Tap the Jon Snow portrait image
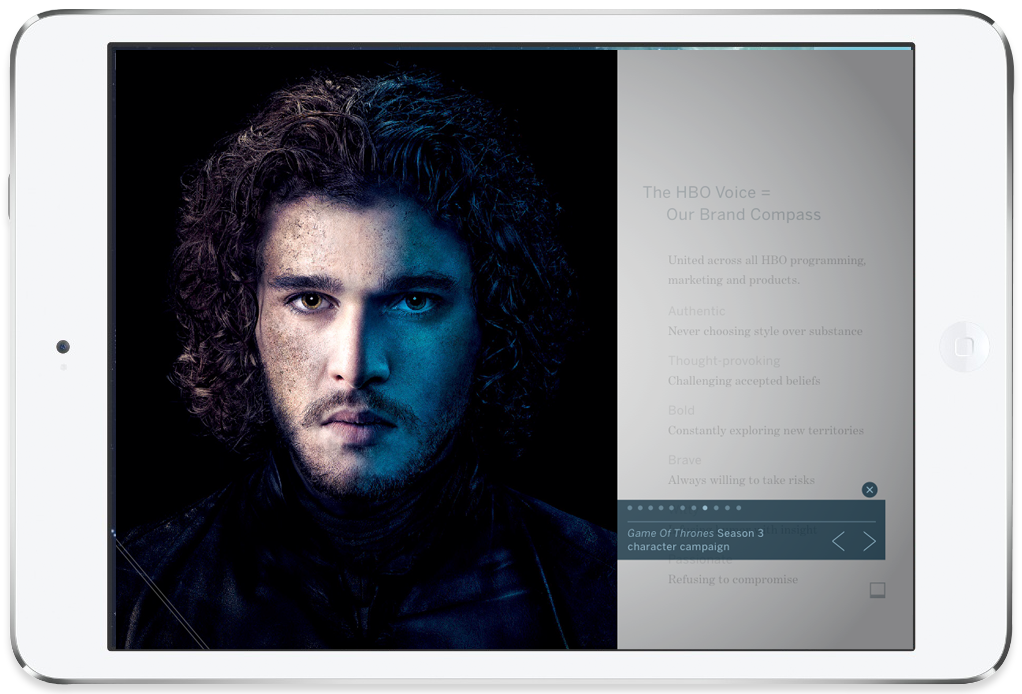Screen dimensions: 1022x694 point(366,349)
